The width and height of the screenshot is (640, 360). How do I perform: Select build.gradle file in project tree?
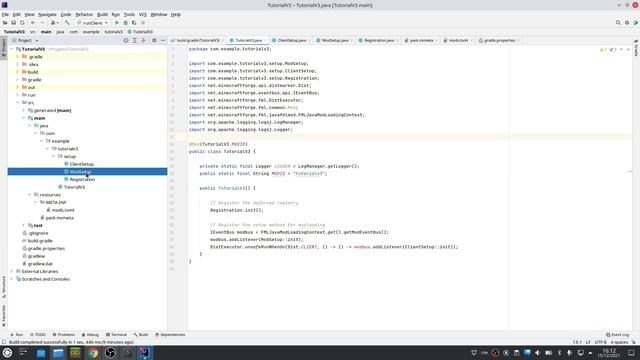coord(40,241)
